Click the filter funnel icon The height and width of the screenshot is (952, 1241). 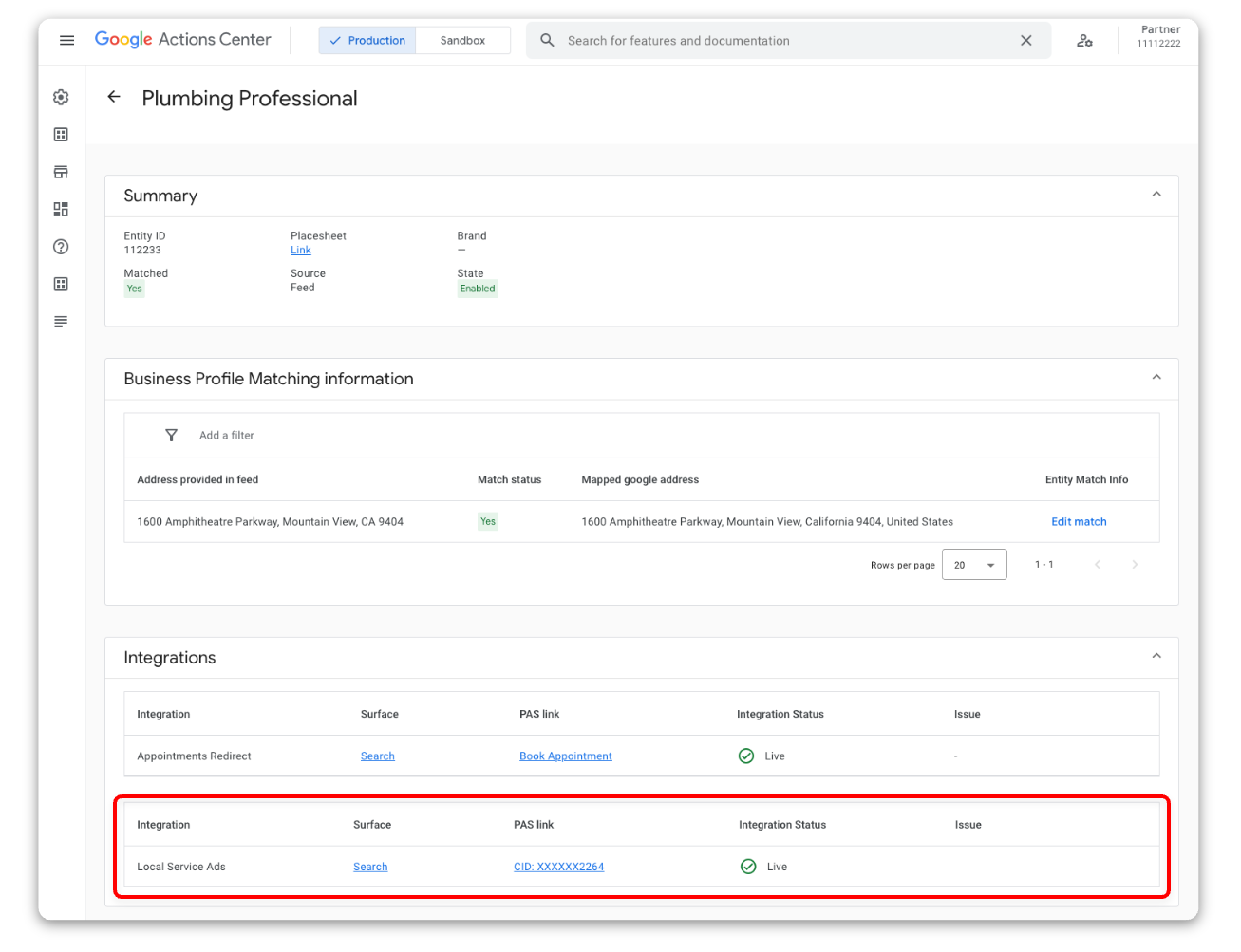point(171,435)
